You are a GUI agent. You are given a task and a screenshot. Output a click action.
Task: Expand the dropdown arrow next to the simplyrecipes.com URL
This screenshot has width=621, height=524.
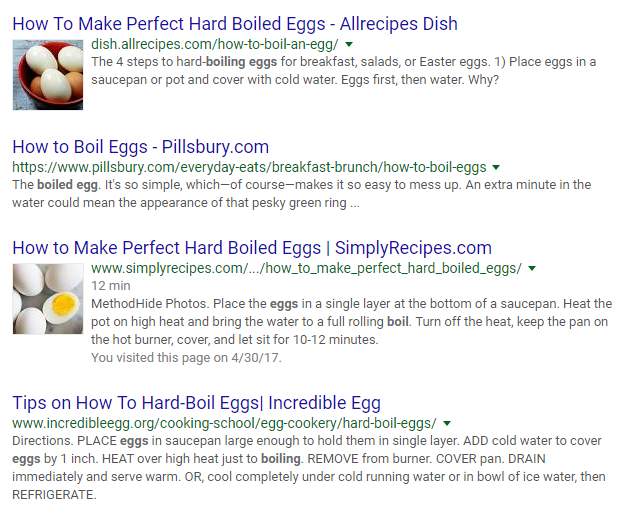532,269
